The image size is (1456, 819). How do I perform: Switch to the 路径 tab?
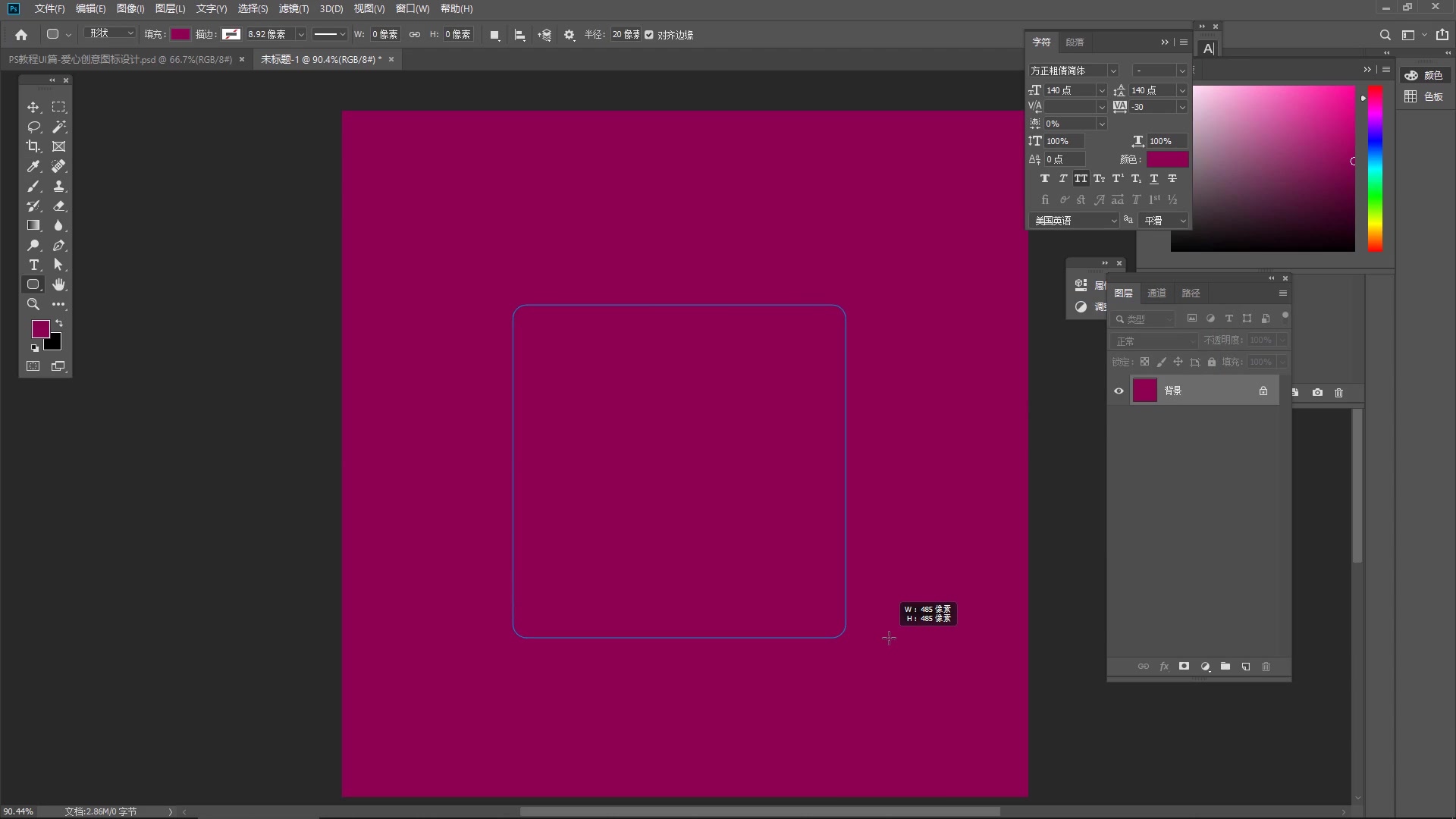[x=1191, y=293]
